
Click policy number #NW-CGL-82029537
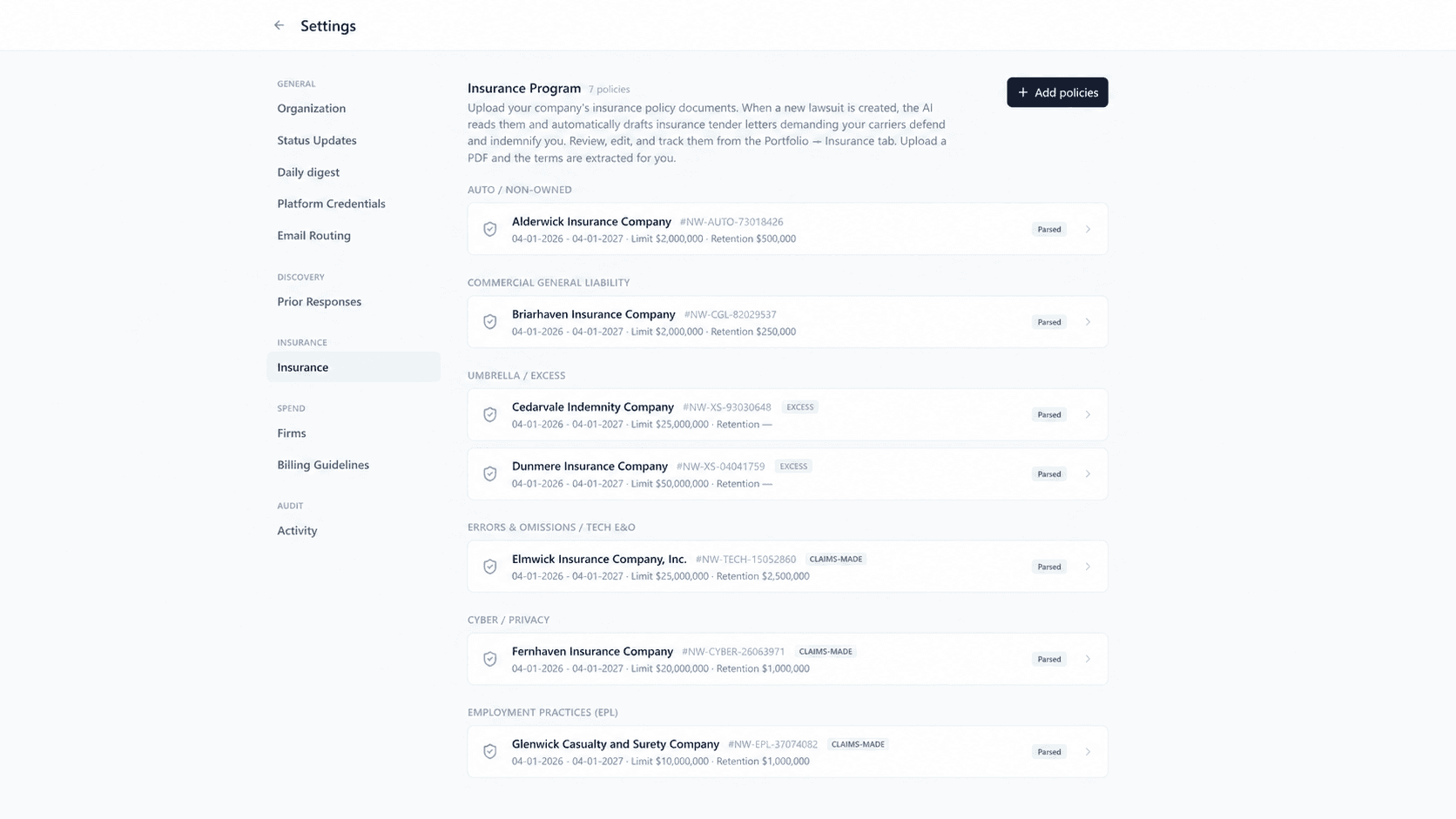730,315
